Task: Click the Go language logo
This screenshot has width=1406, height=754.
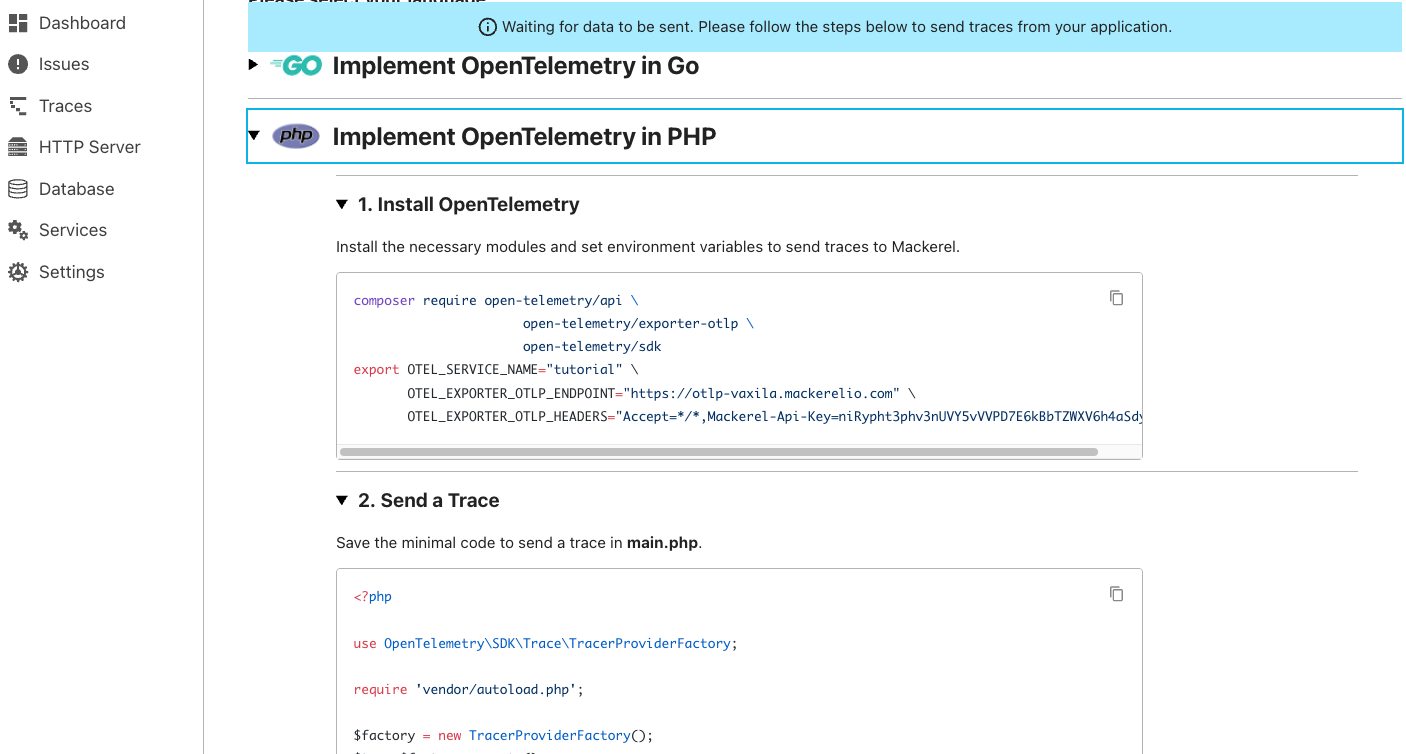Action: tap(296, 66)
